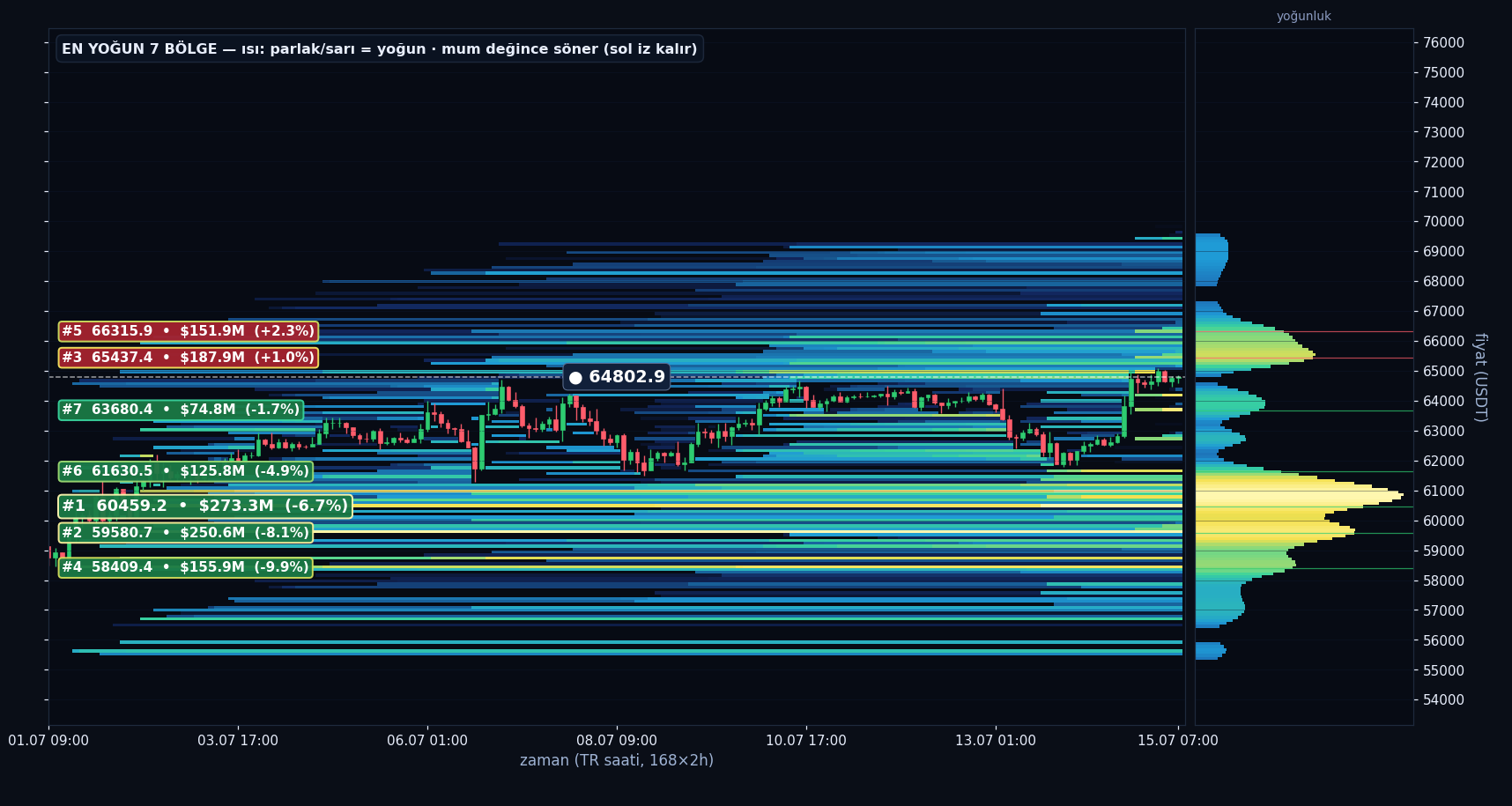The width and height of the screenshot is (1512, 806).
Task: Click the 01.07 09:00 time tick
Action: point(48,741)
